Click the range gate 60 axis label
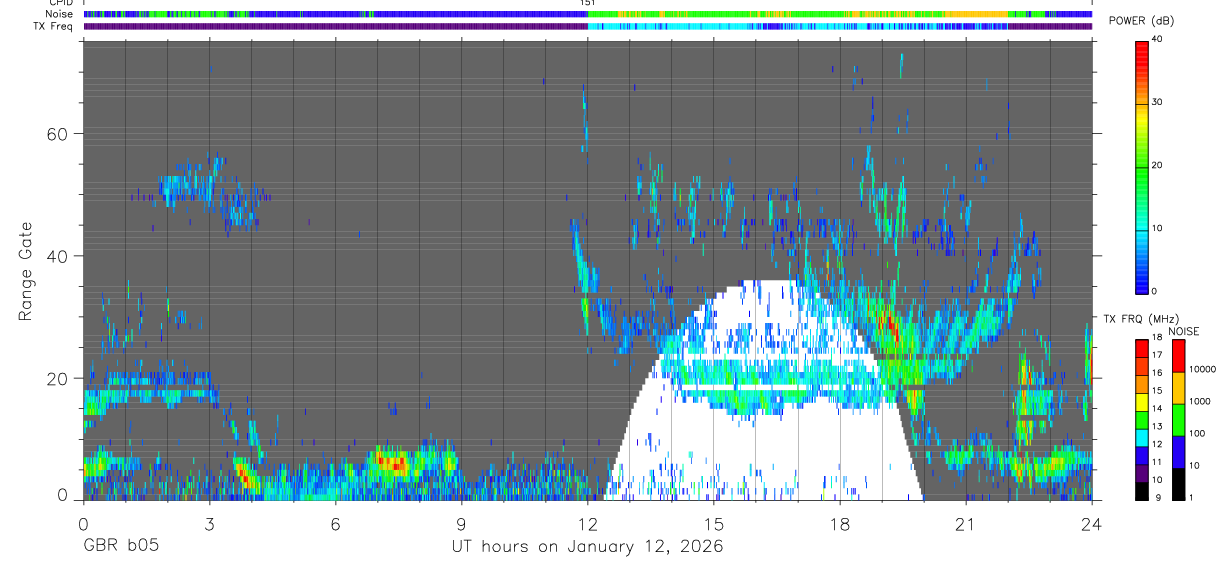Screen dimensions: 1228x567 tap(59, 134)
